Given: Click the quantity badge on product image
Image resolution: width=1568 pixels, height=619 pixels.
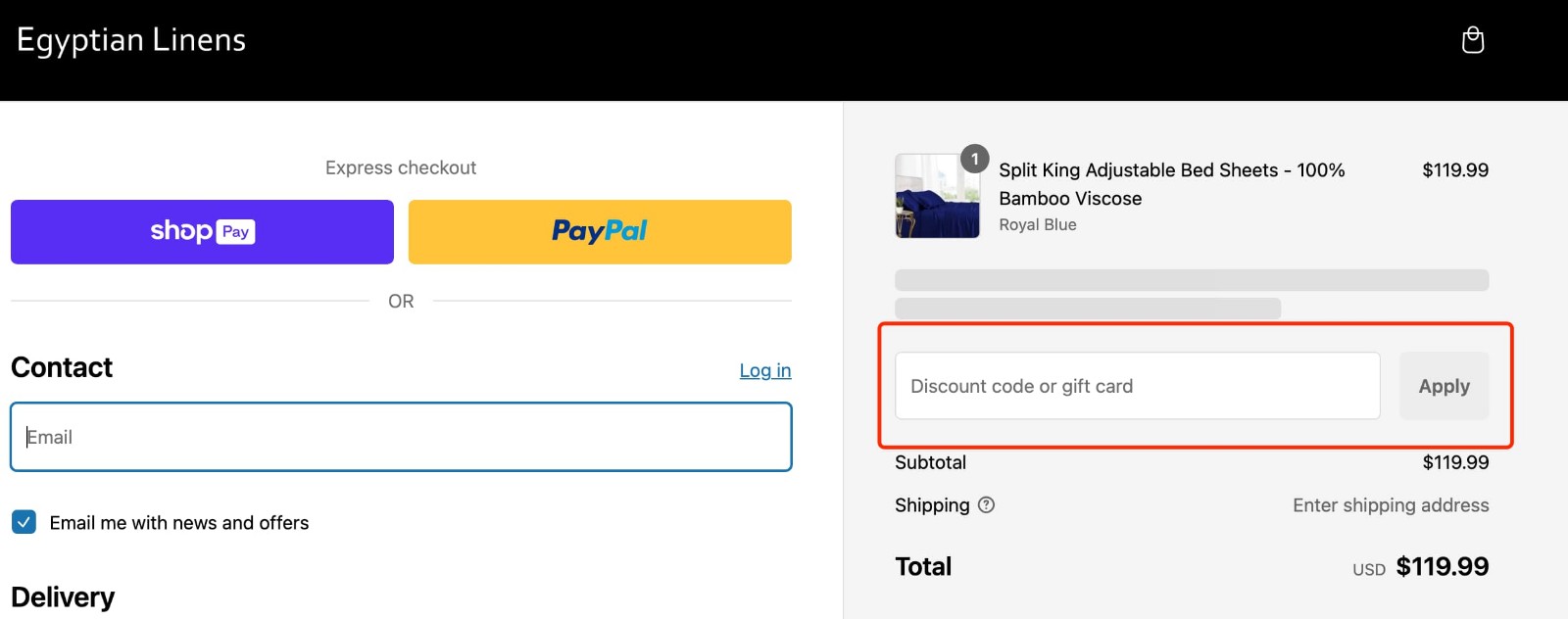Looking at the screenshot, I should point(975,159).
